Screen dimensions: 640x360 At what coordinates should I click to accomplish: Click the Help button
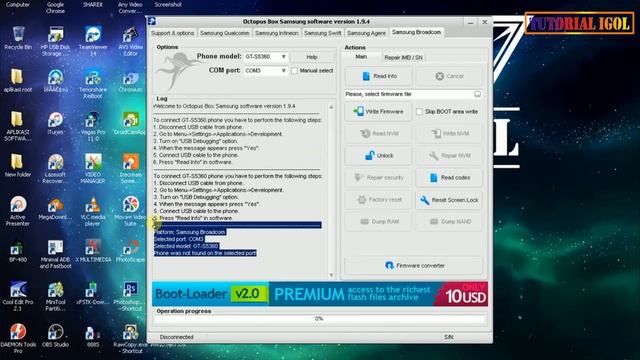click(311, 57)
